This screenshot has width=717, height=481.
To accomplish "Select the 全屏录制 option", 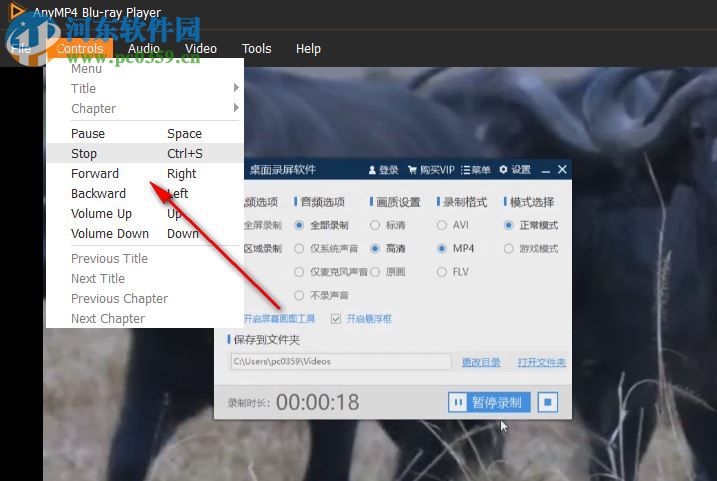I will click(262, 225).
